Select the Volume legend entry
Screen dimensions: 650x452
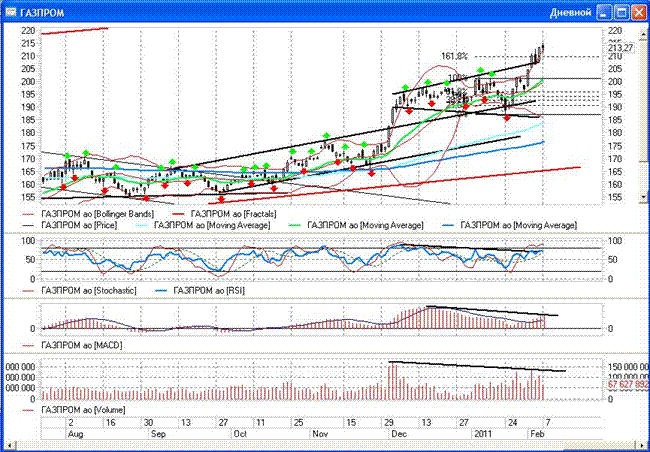coord(73,410)
